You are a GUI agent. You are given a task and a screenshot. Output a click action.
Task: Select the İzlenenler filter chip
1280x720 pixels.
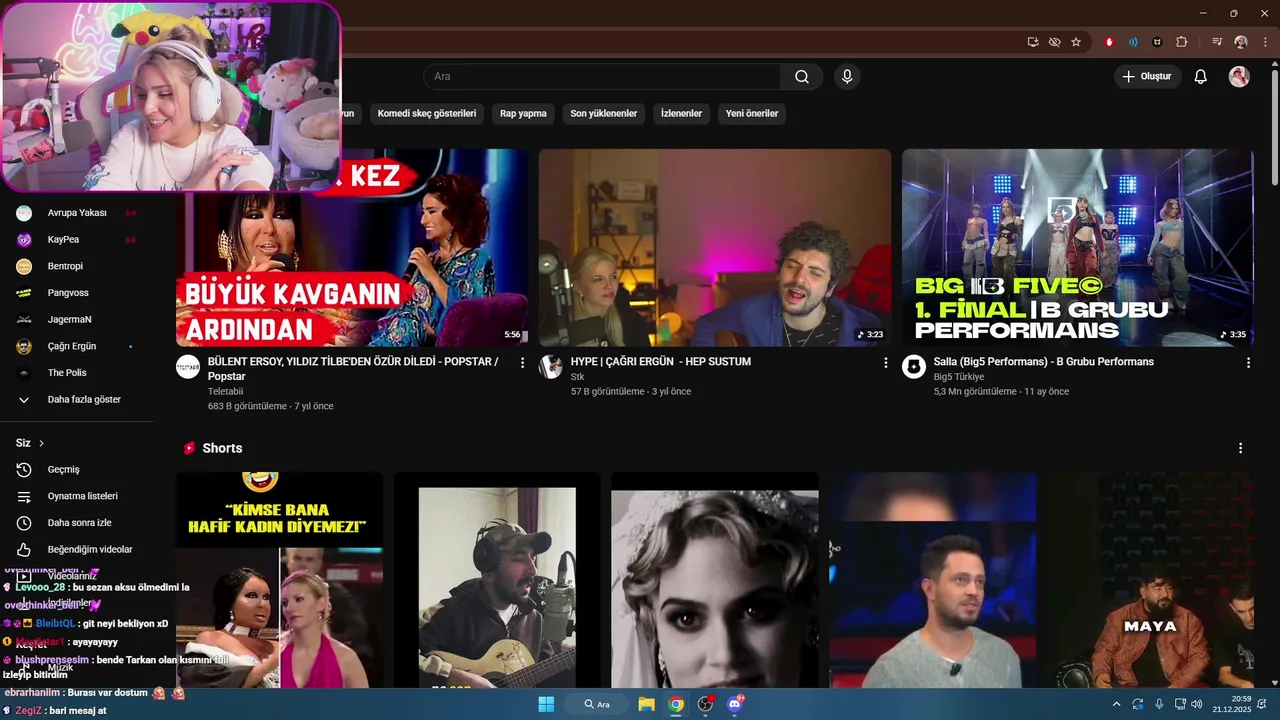[681, 114]
